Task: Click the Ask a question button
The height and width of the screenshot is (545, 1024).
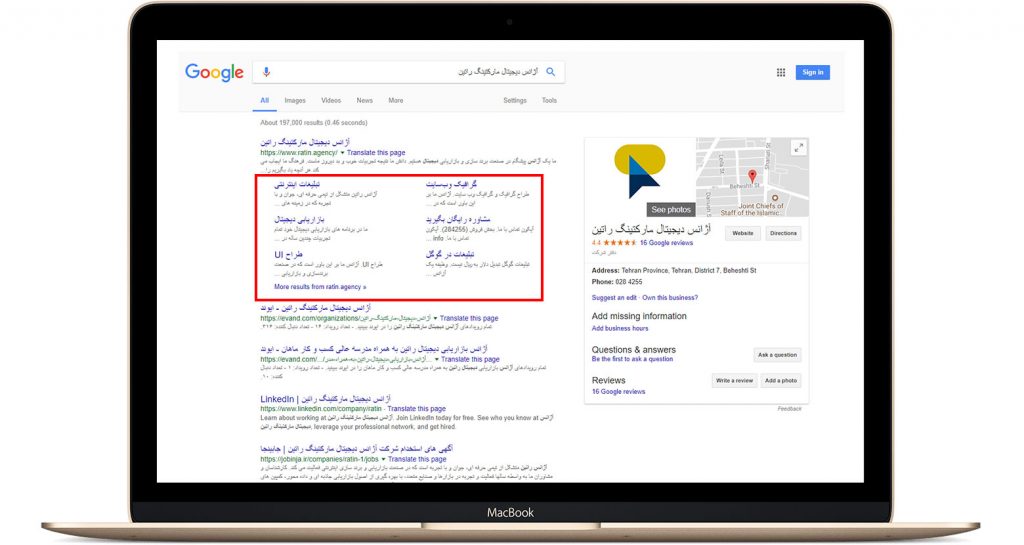Action: (777, 355)
